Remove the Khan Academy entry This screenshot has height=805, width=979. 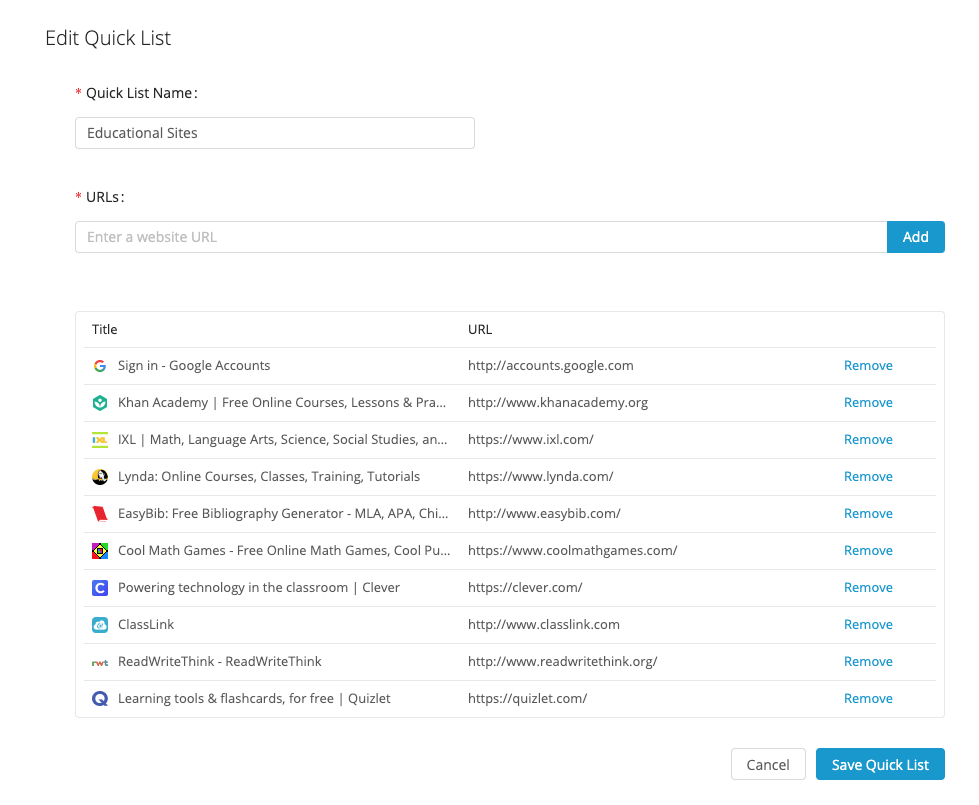pos(868,402)
